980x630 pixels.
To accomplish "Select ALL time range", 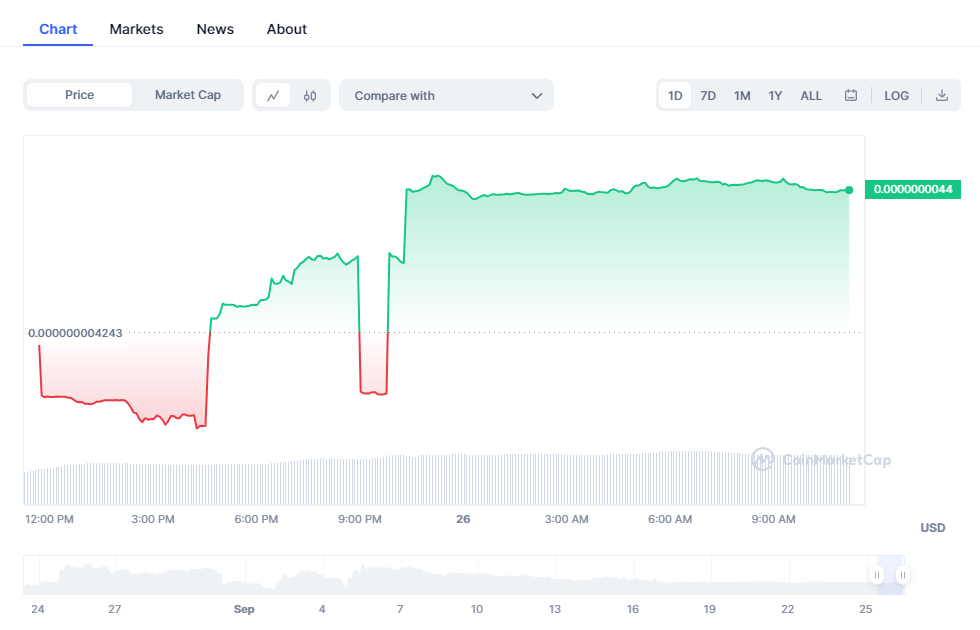I will click(811, 96).
